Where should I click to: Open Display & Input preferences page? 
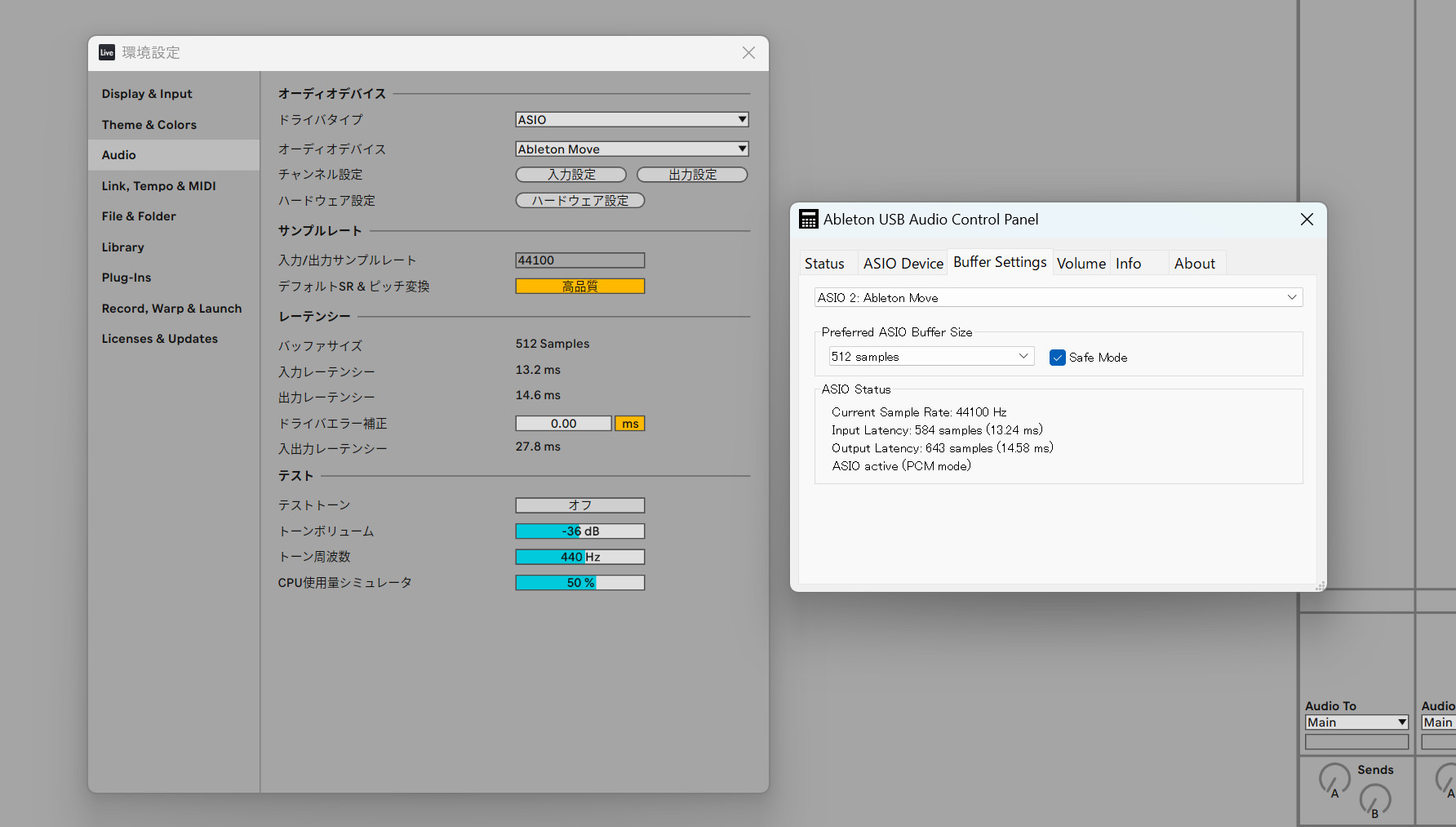point(174,94)
